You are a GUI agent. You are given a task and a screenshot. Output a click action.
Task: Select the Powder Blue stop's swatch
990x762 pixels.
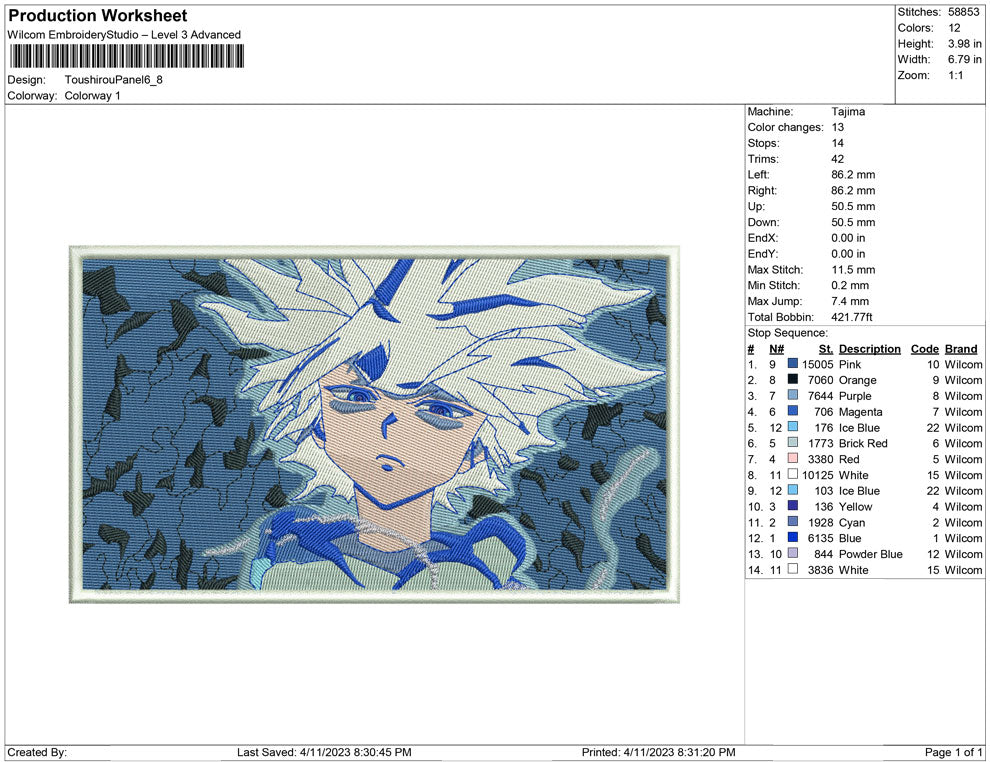(x=792, y=553)
